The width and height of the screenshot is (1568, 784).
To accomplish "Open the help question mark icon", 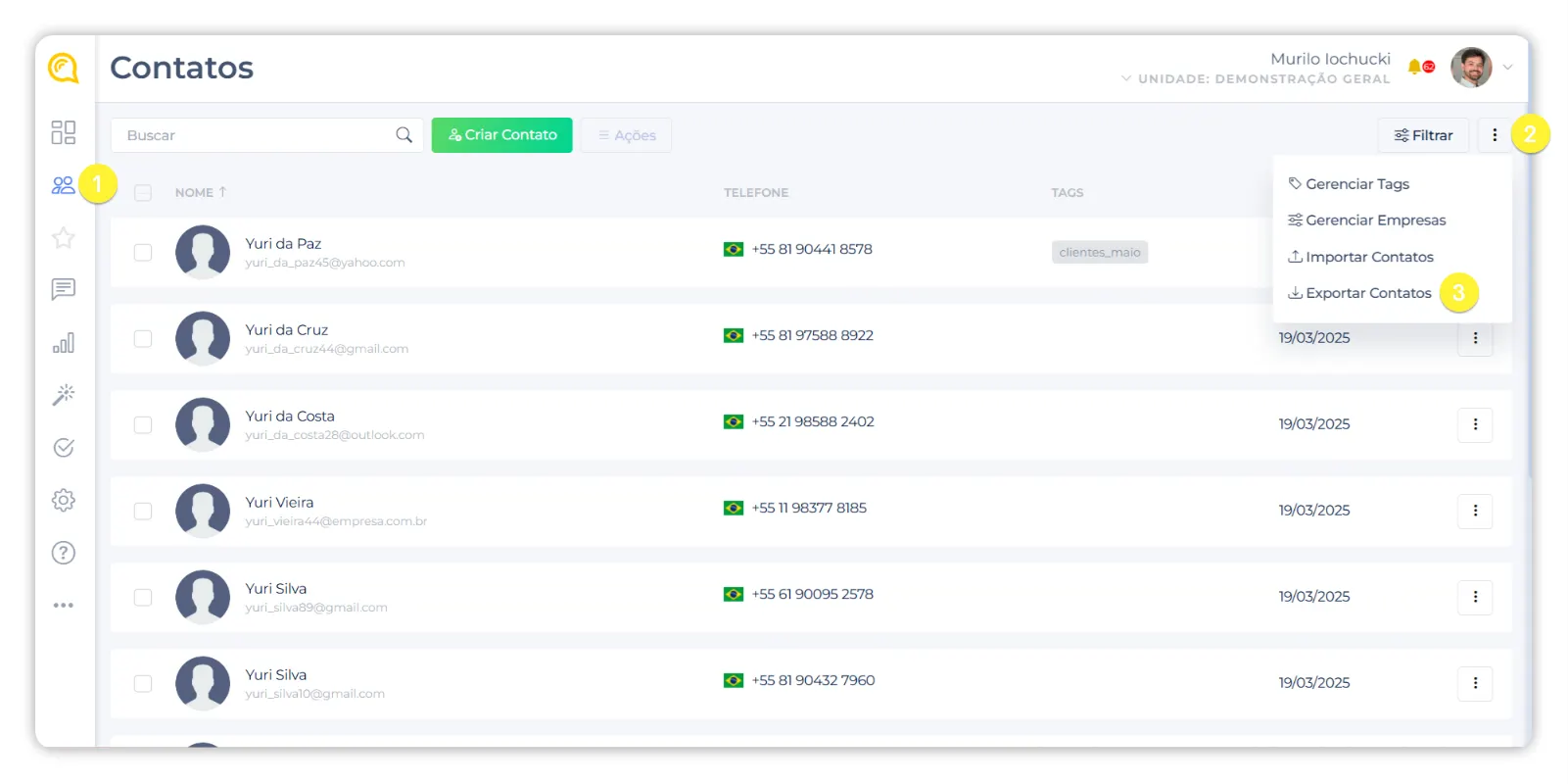I will coord(64,553).
